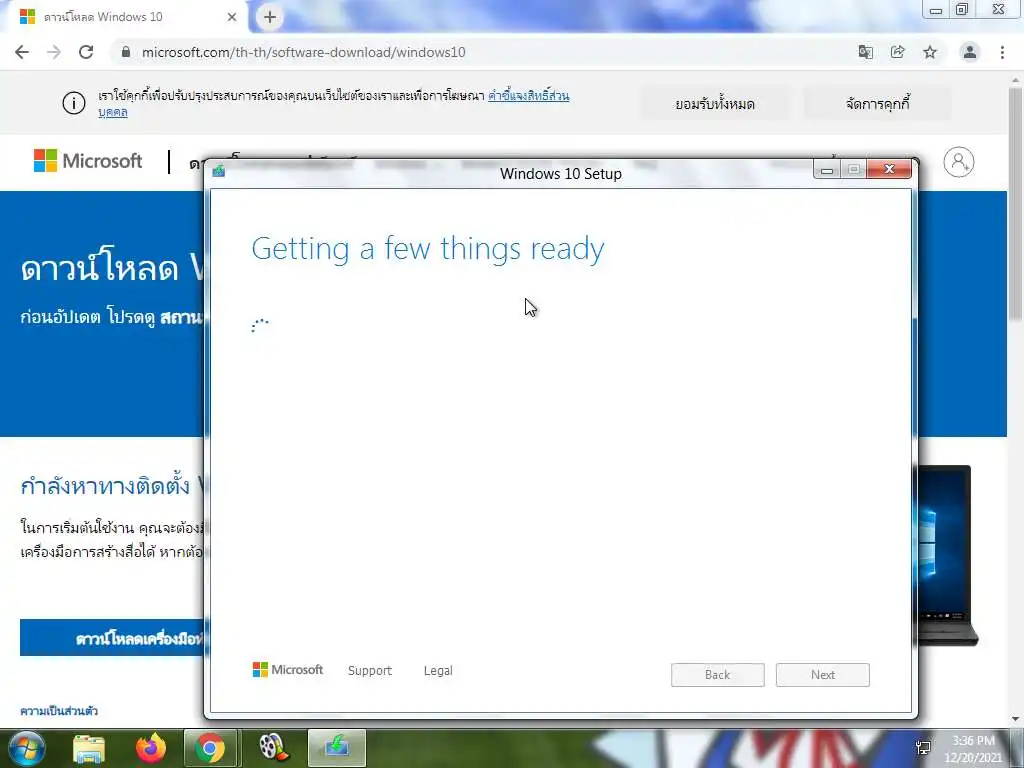Minimize the Chrome browser window
1024x768 pixels.
[936, 10]
